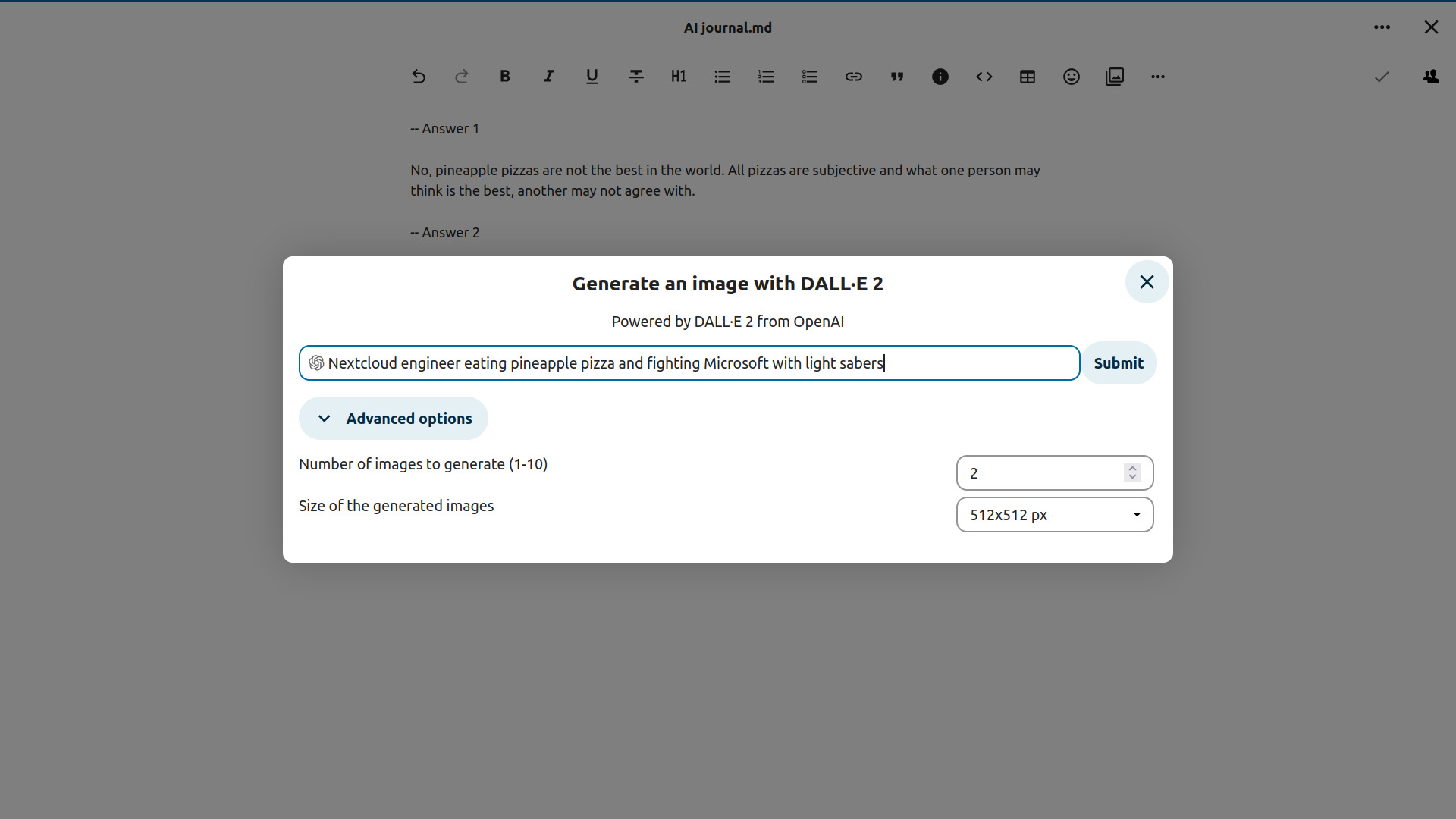The height and width of the screenshot is (819, 1456).
Task: Collapse the Advanced options section
Action: pyautogui.click(x=393, y=419)
